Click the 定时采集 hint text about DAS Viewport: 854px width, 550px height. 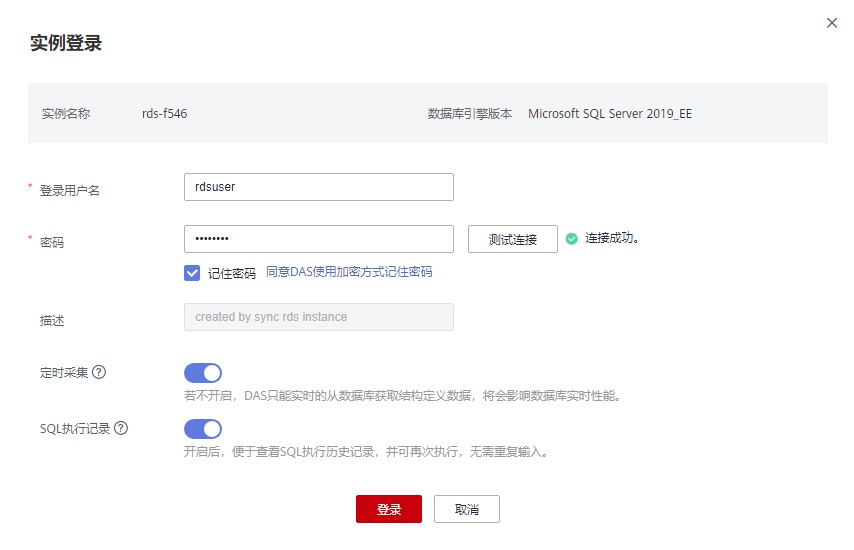click(x=402, y=395)
